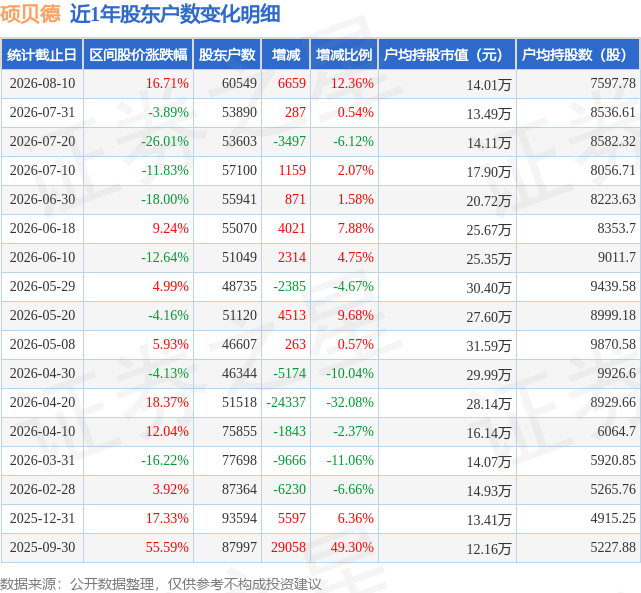Click the 增减比例 column header
641x593 pixels.
pos(344,54)
